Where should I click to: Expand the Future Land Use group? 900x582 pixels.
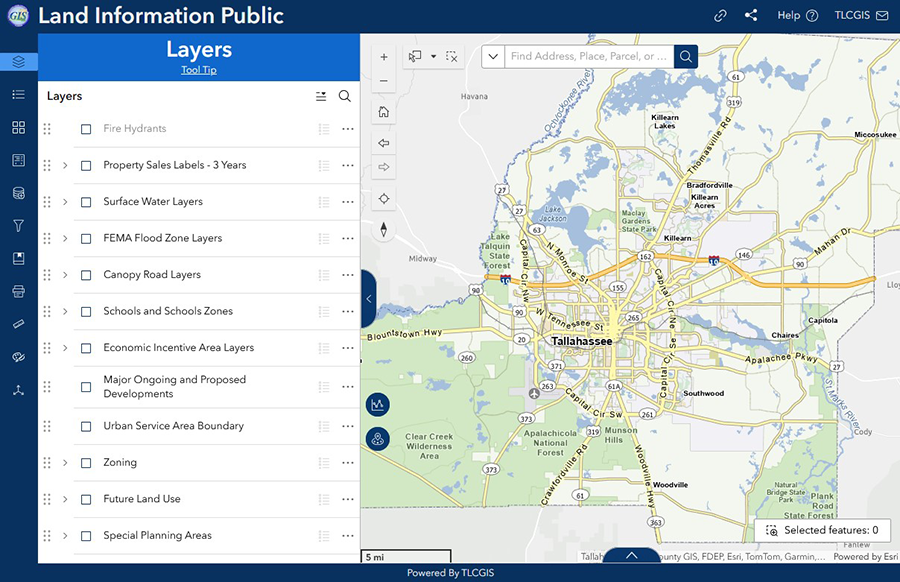(x=65, y=499)
